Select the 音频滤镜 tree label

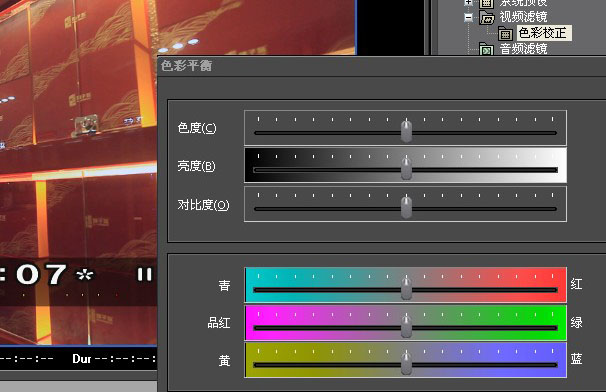[523, 49]
